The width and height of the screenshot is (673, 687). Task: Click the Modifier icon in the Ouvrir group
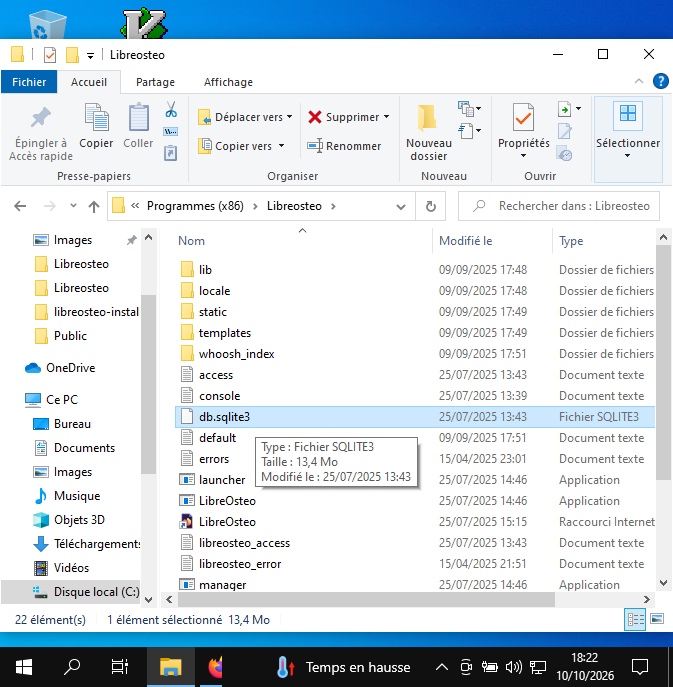(x=564, y=131)
